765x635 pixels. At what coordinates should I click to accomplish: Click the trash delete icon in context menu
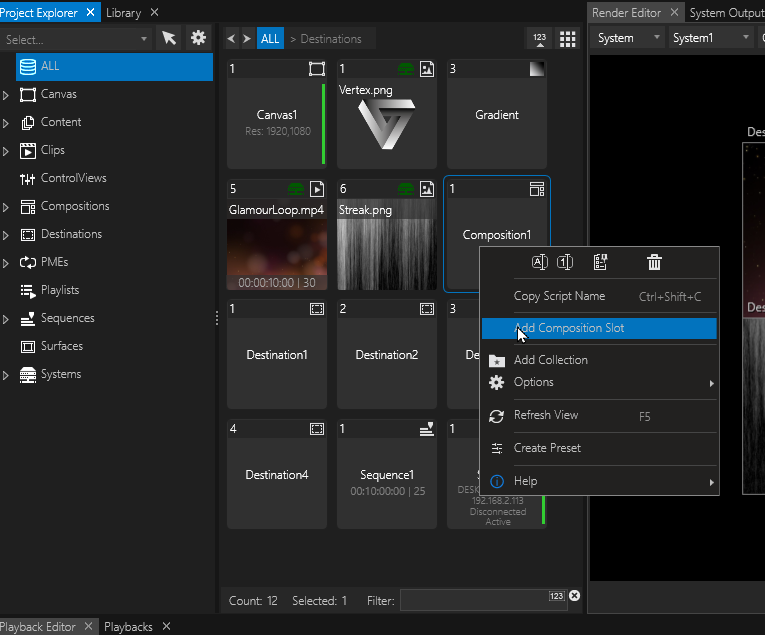654,263
